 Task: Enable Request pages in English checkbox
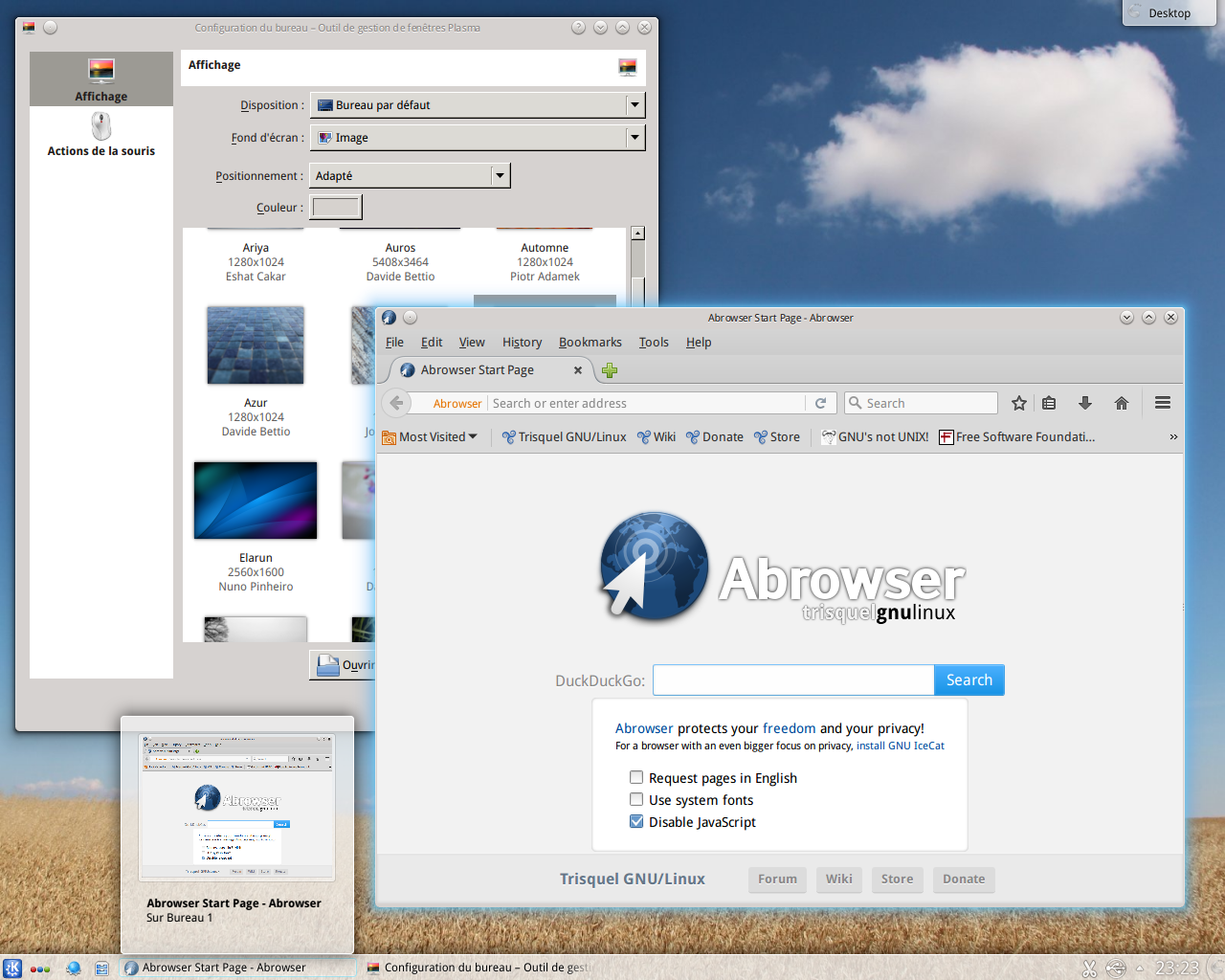click(x=636, y=777)
